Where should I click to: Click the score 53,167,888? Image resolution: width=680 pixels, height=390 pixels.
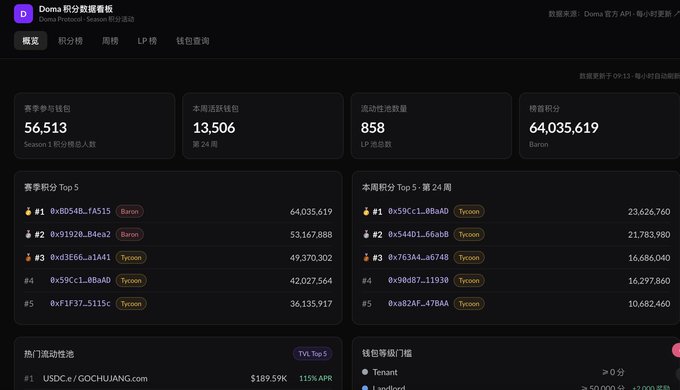pyautogui.click(x=311, y=235)
